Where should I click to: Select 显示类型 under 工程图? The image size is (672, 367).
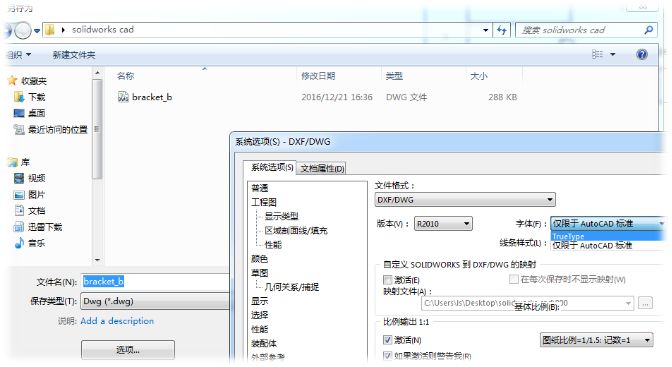click(281, 216)
